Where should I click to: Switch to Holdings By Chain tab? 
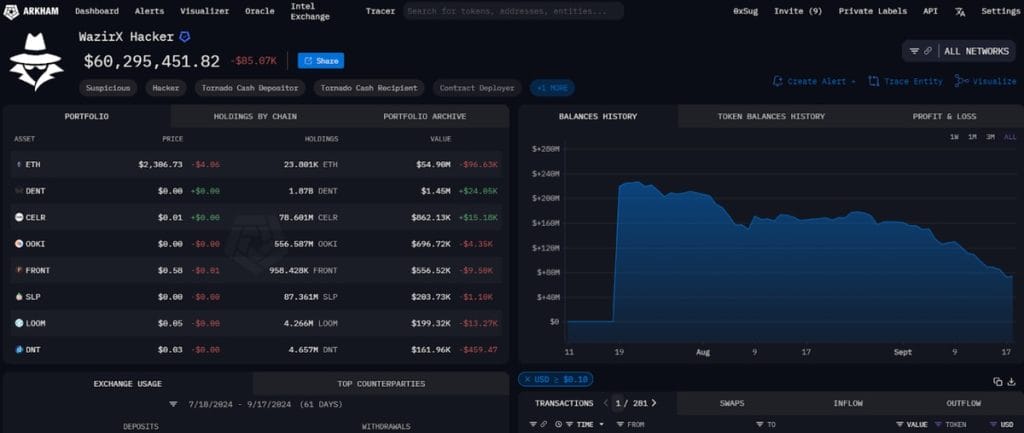point(255,116)
